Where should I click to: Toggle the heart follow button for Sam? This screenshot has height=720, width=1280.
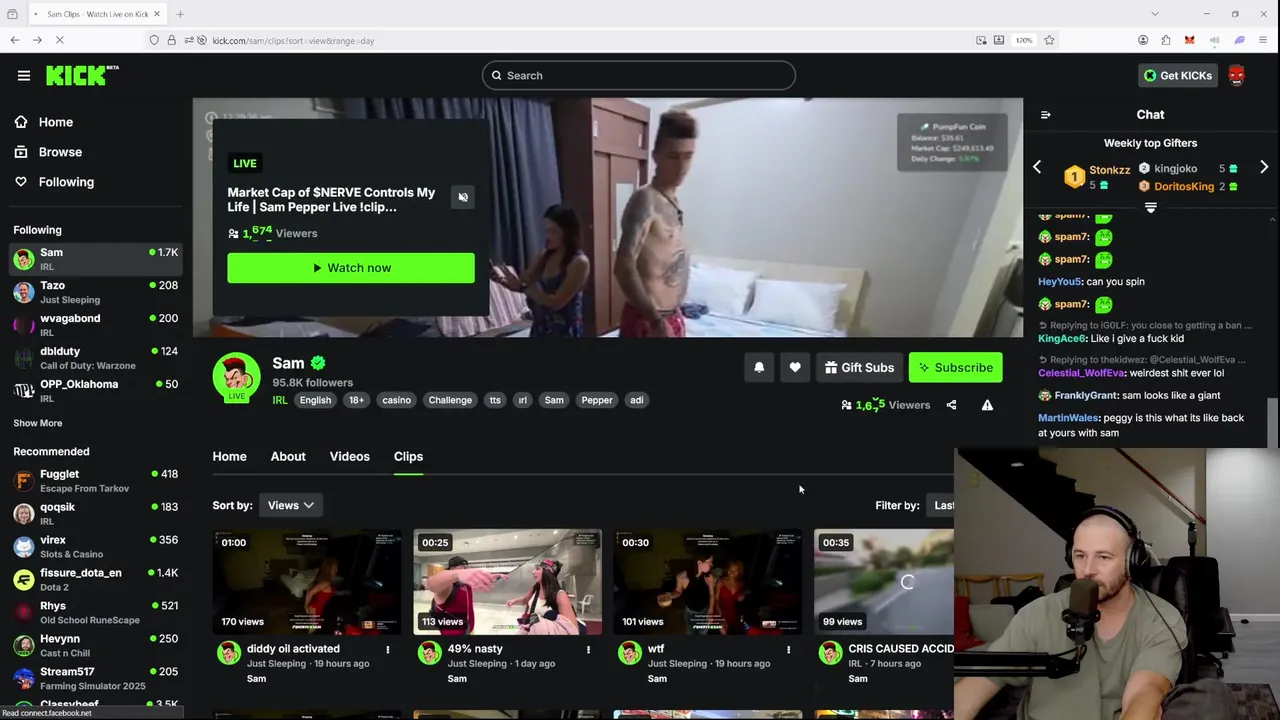pyautogui.click(x=795, y=368)
